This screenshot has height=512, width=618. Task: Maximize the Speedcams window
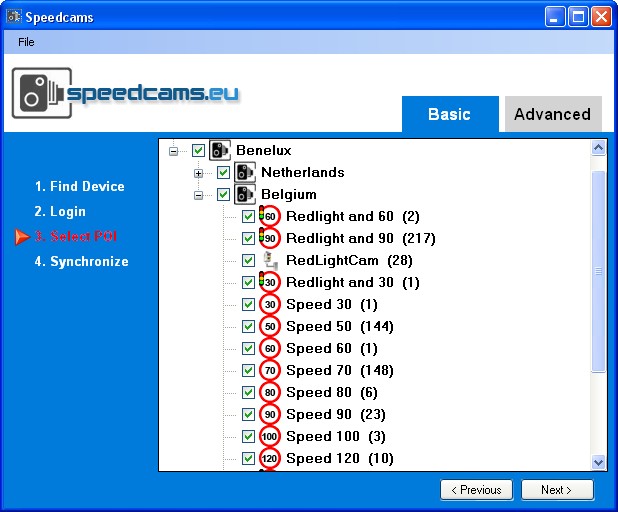point(578,17)
